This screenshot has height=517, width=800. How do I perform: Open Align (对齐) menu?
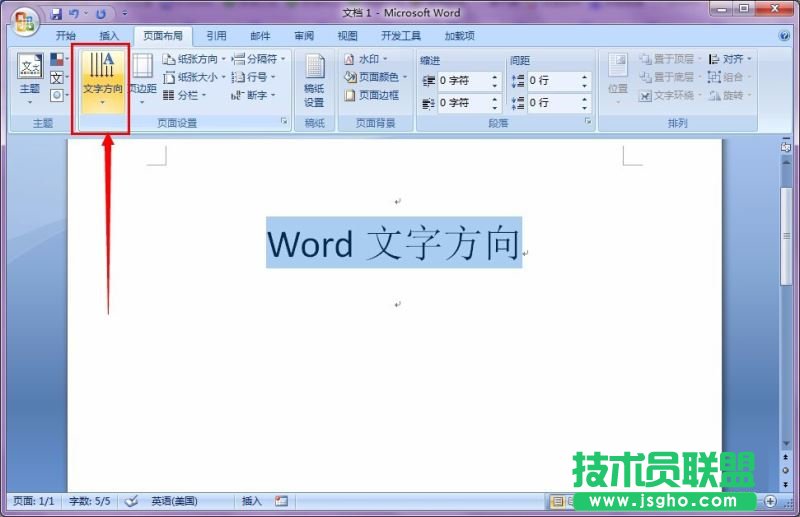click(730, 59)
